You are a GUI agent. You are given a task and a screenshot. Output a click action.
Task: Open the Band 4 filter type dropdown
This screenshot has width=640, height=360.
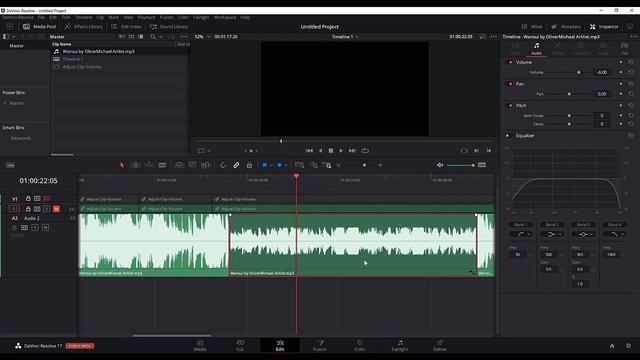(615, 234)
